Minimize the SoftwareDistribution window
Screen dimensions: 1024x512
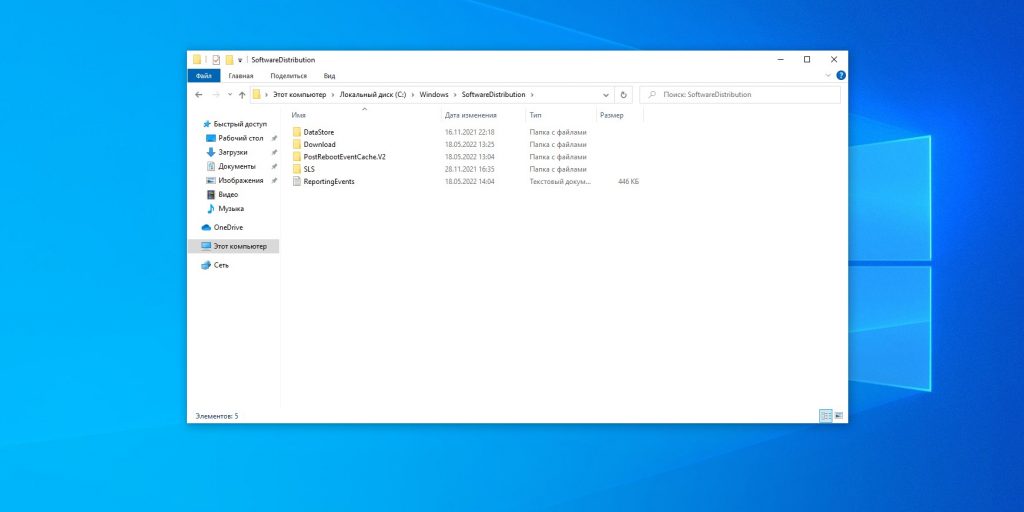point(780,59)
